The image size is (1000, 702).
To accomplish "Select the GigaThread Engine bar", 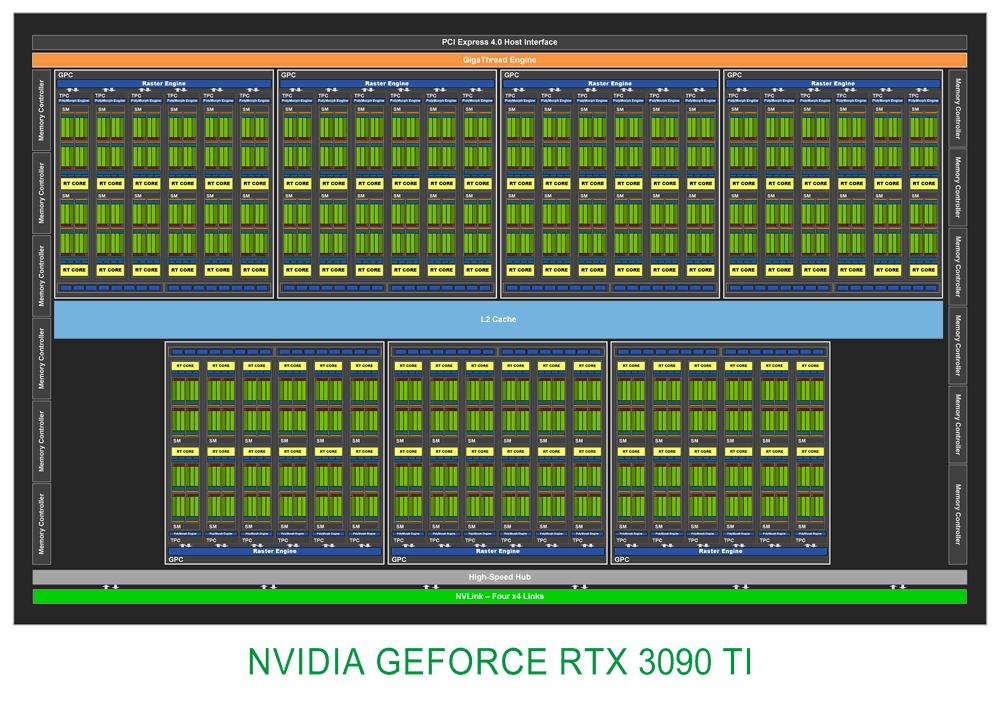I will (x=500, y=59).
